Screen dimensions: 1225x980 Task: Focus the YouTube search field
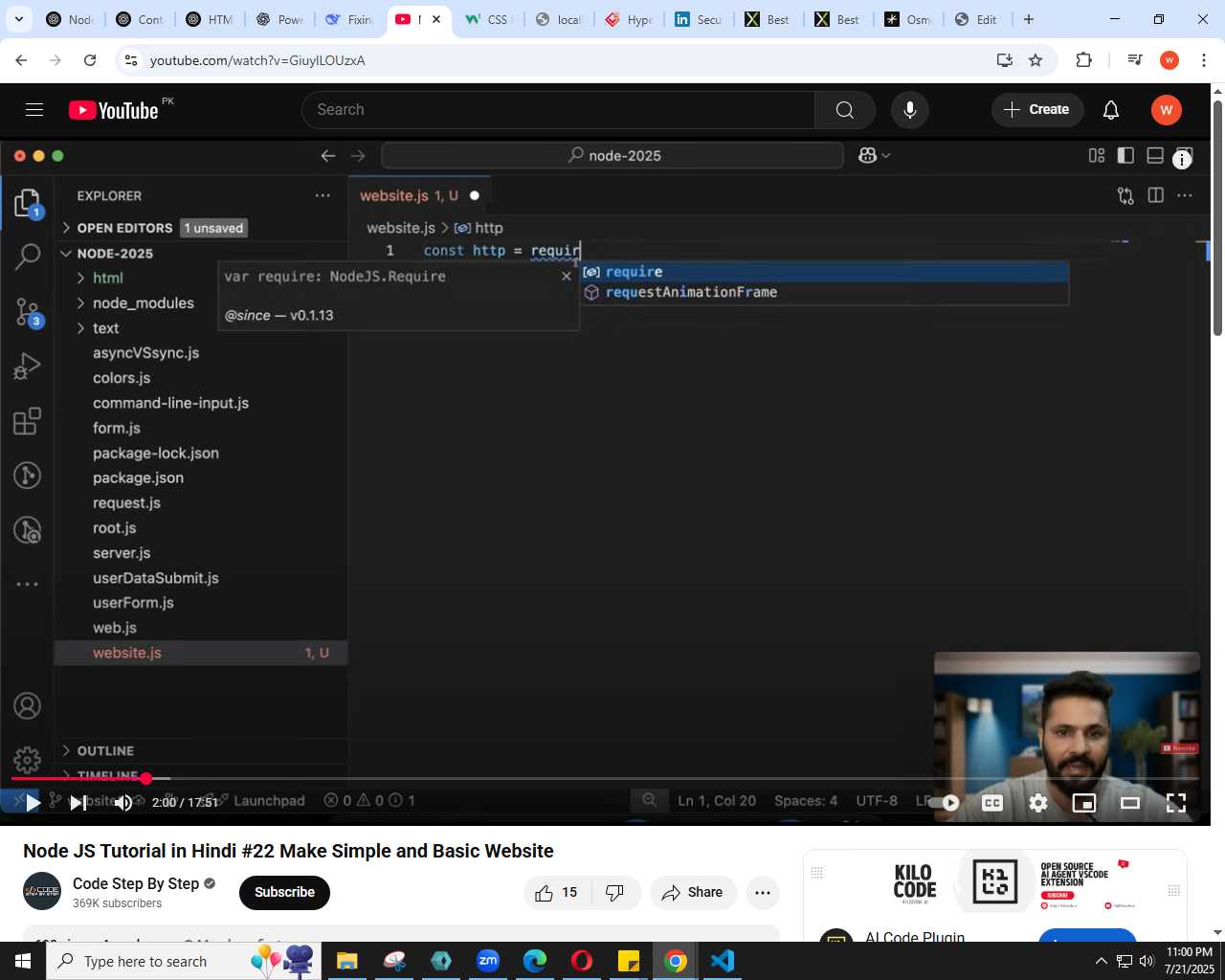[x=559, y=110]
